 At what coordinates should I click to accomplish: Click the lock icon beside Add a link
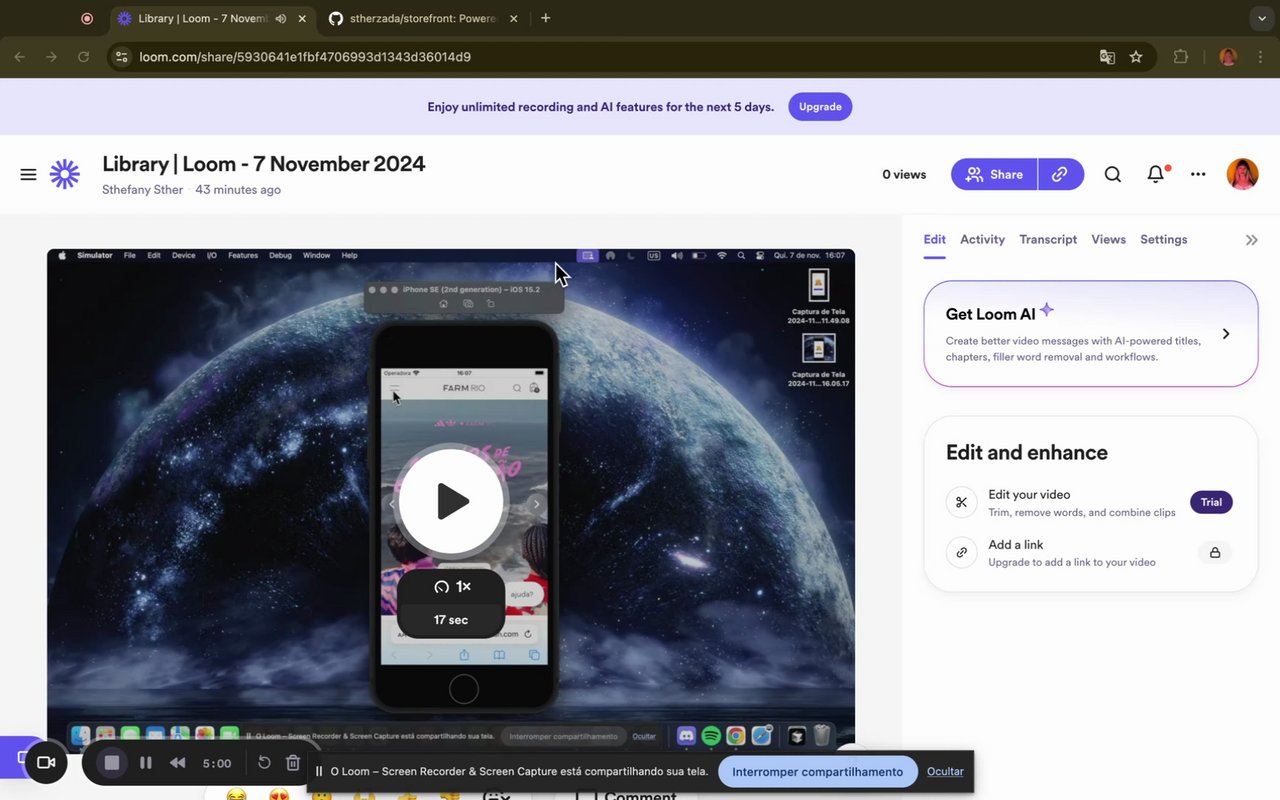[x=1215, y=552]
